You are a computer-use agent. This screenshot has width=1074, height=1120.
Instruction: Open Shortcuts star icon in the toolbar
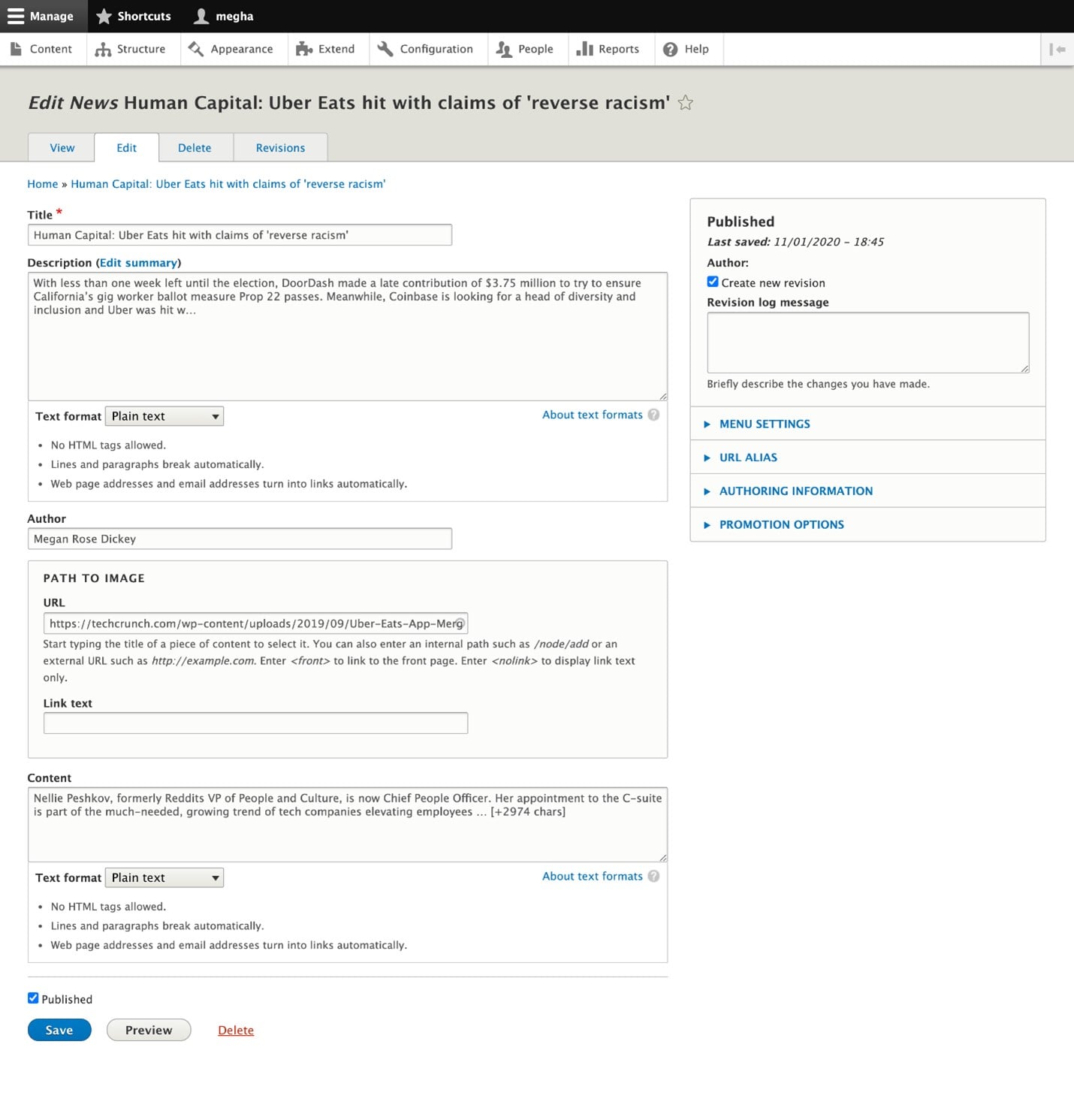(x=104, y=16)
